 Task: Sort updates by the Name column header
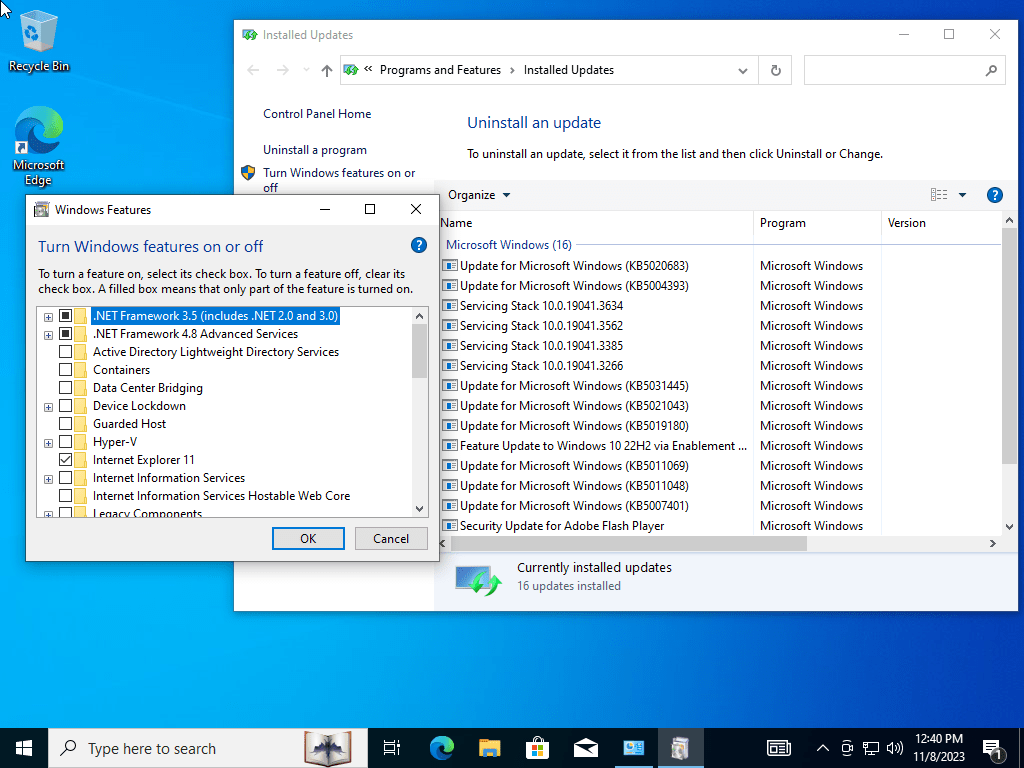pyautogui.click(x=596, y=223)
